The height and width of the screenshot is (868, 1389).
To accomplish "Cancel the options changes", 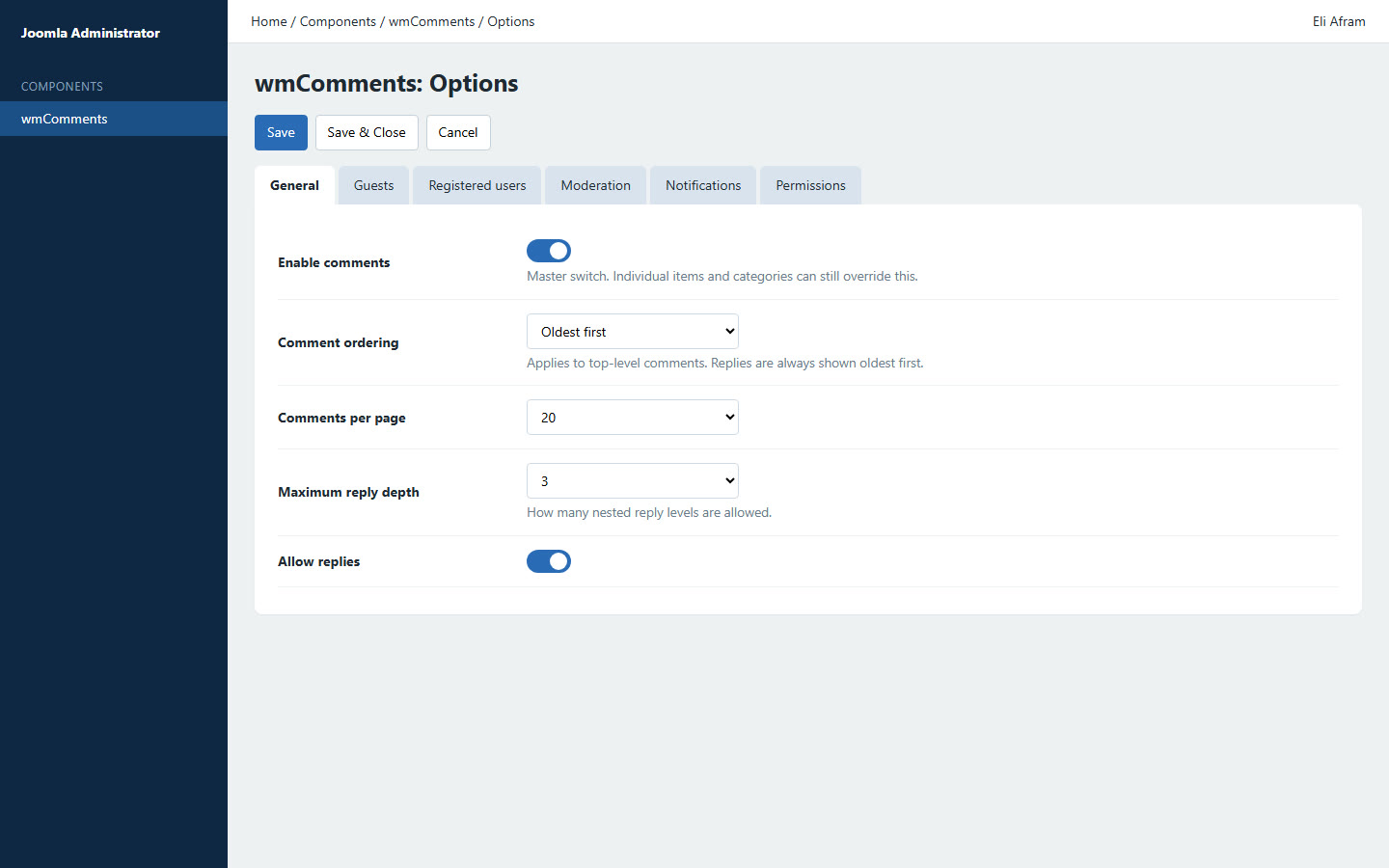I will coord(458,132).
